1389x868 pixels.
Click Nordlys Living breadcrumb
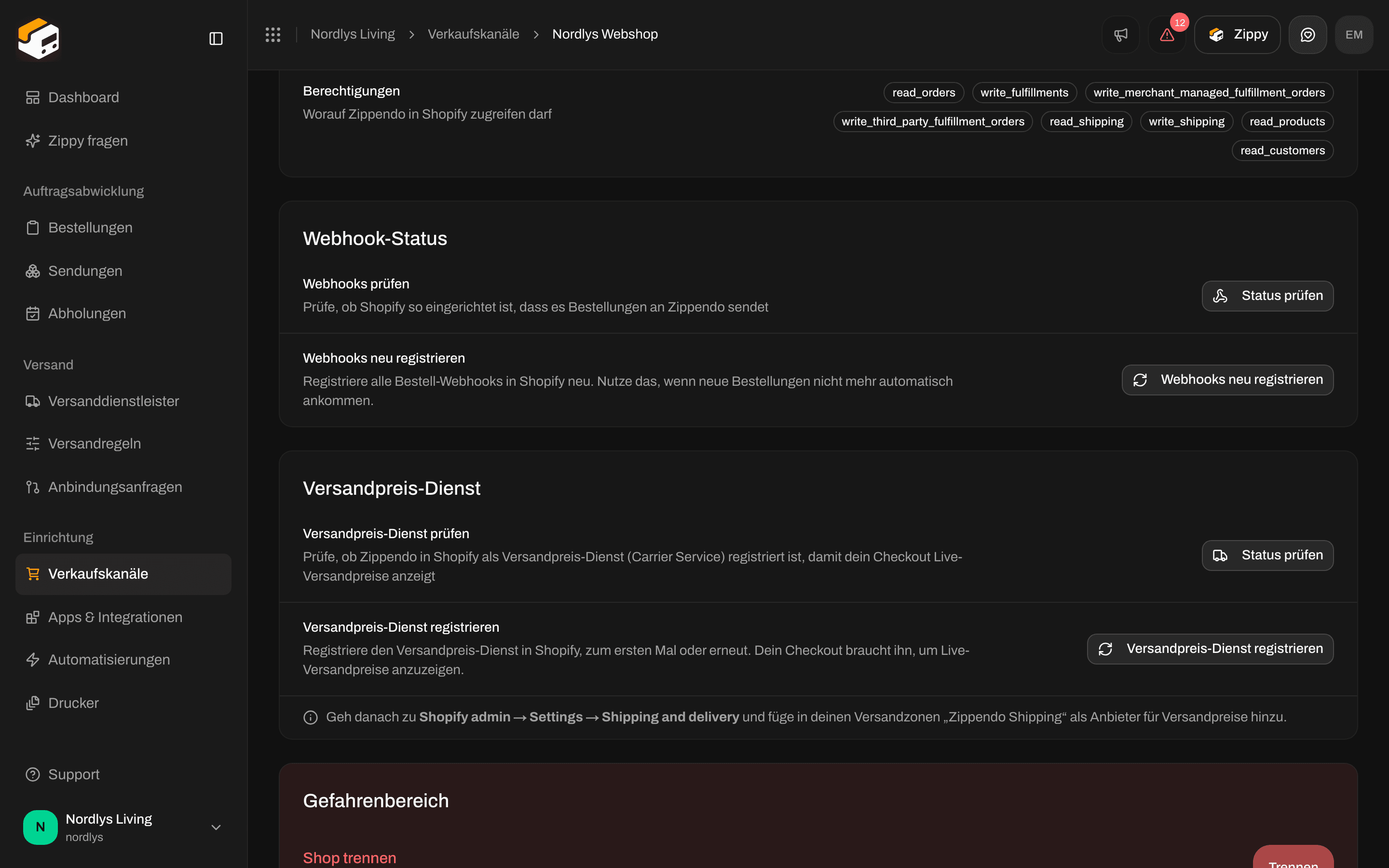coord(353,34)
